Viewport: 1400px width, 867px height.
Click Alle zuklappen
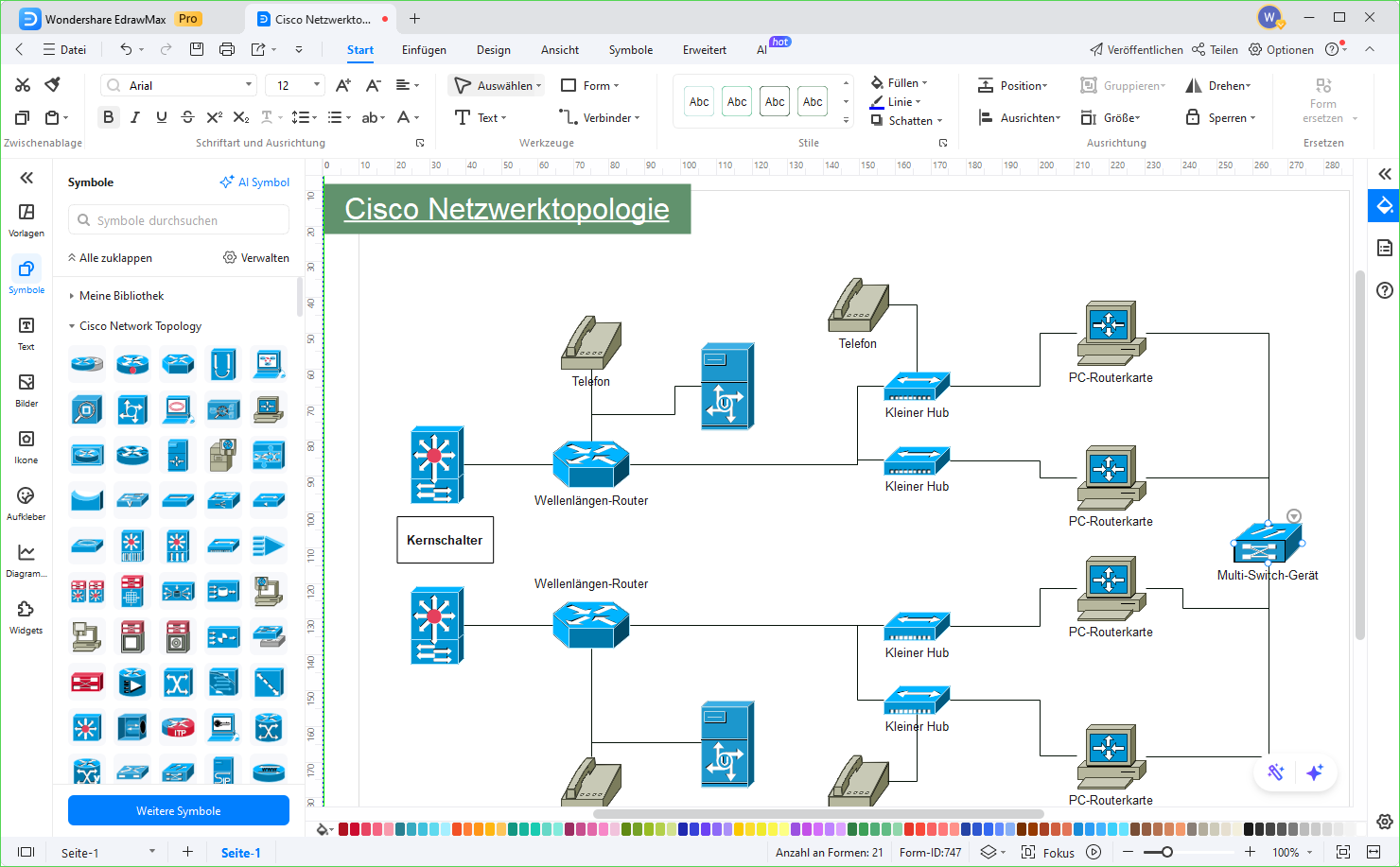[x=110, y=257]
